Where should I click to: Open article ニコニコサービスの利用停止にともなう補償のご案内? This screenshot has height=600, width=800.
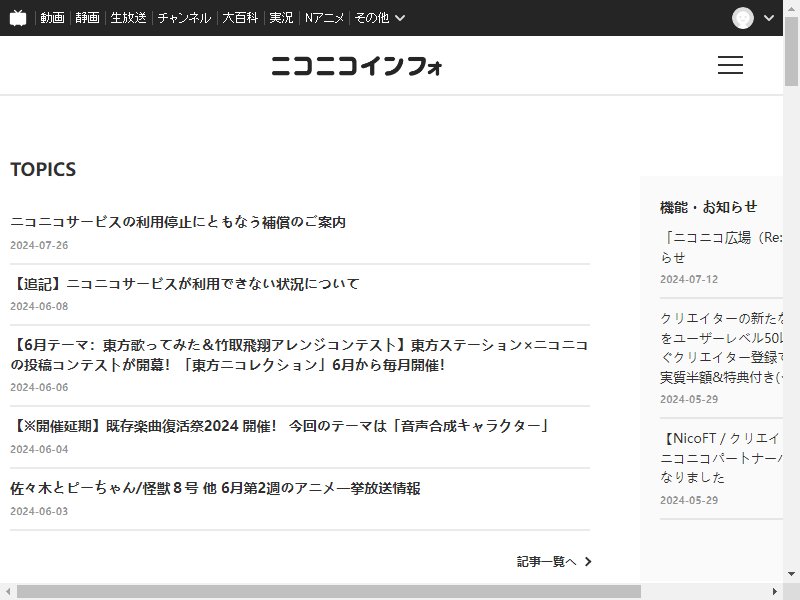[178, 222]
